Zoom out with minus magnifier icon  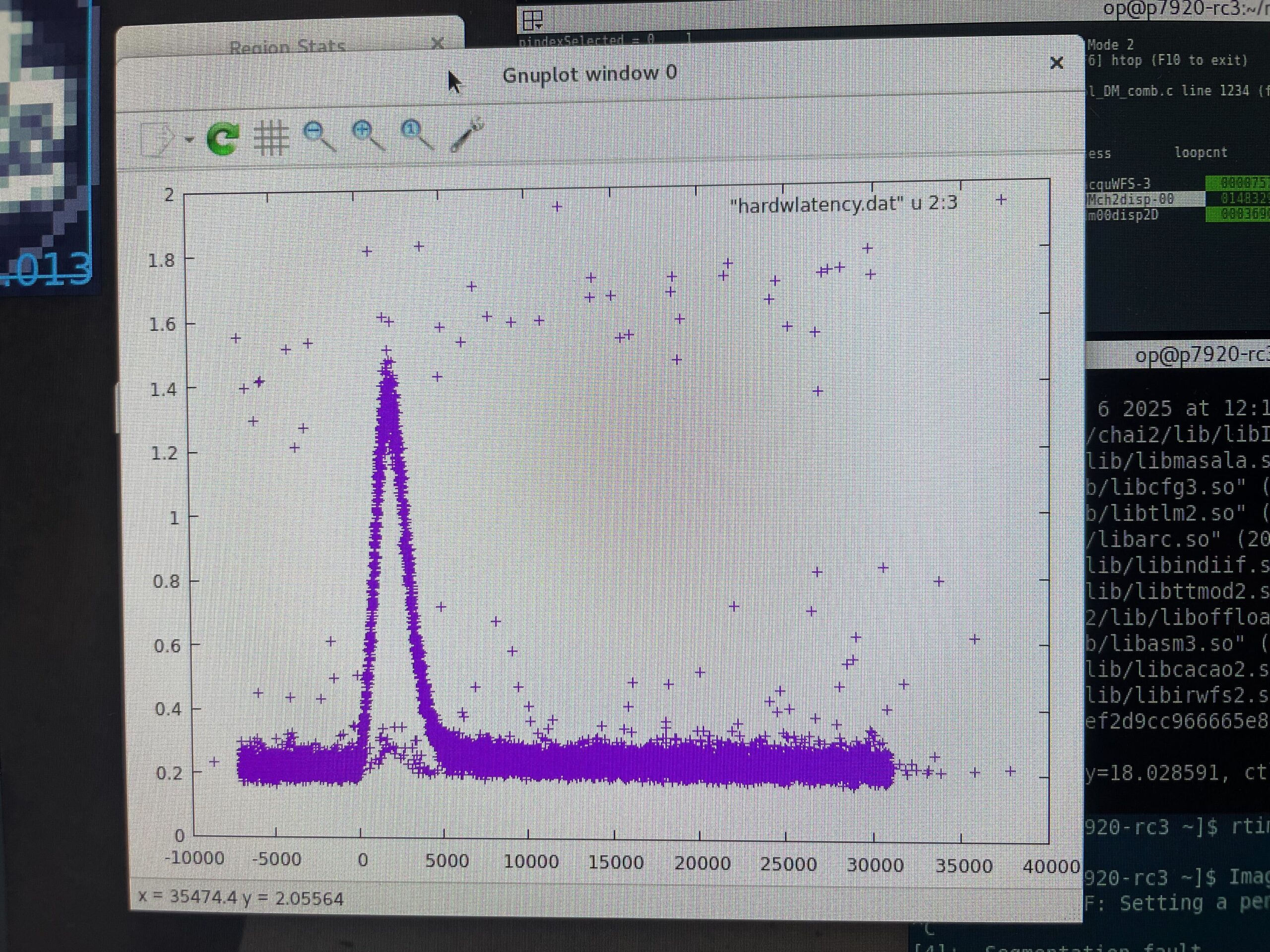coord(319,136)
